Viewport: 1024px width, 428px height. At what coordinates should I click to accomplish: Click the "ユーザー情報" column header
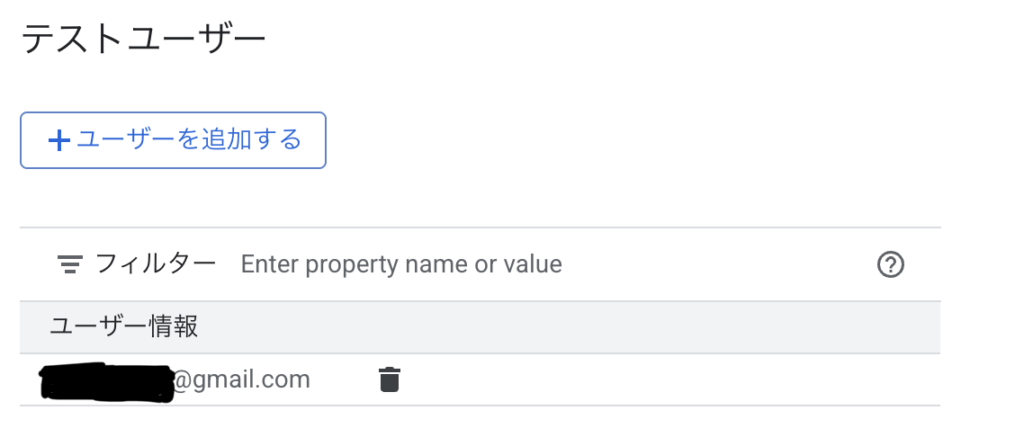[x=124, y=326]
